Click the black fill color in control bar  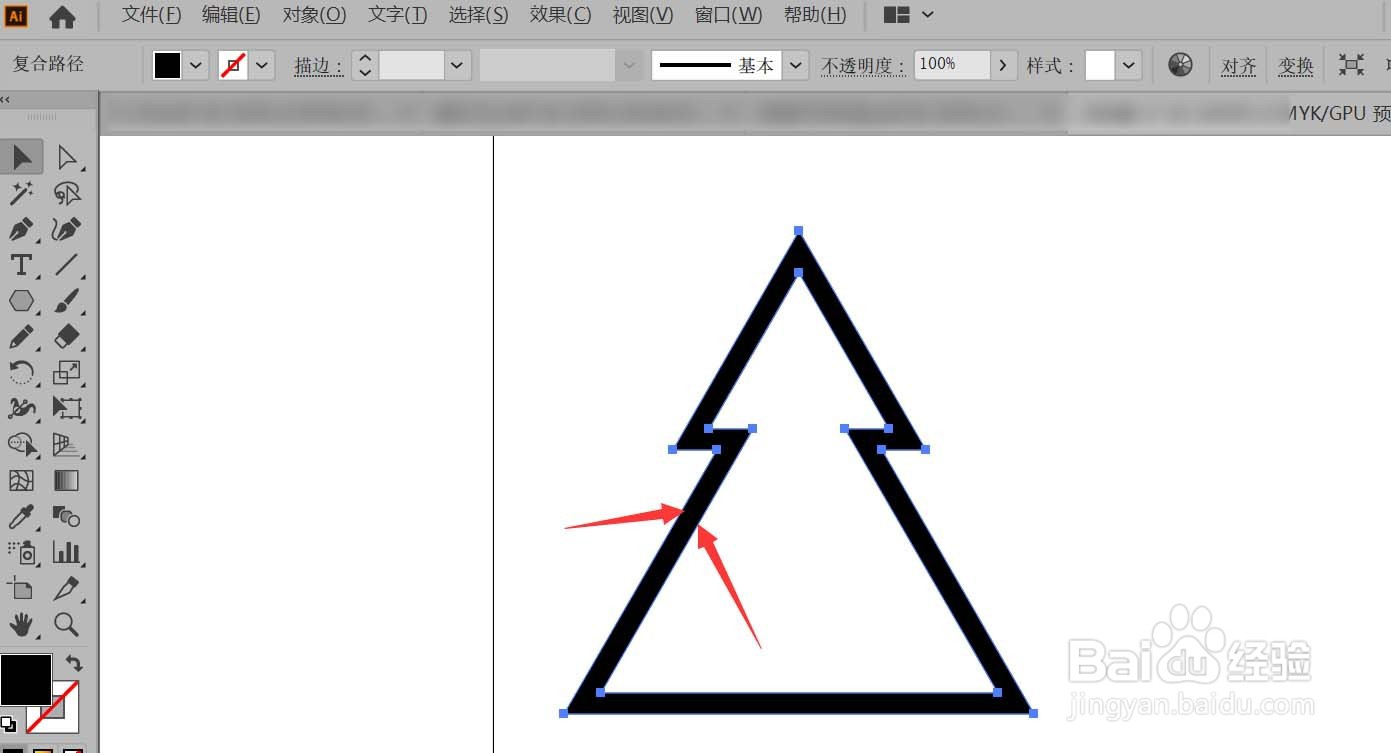pos(167,66)
